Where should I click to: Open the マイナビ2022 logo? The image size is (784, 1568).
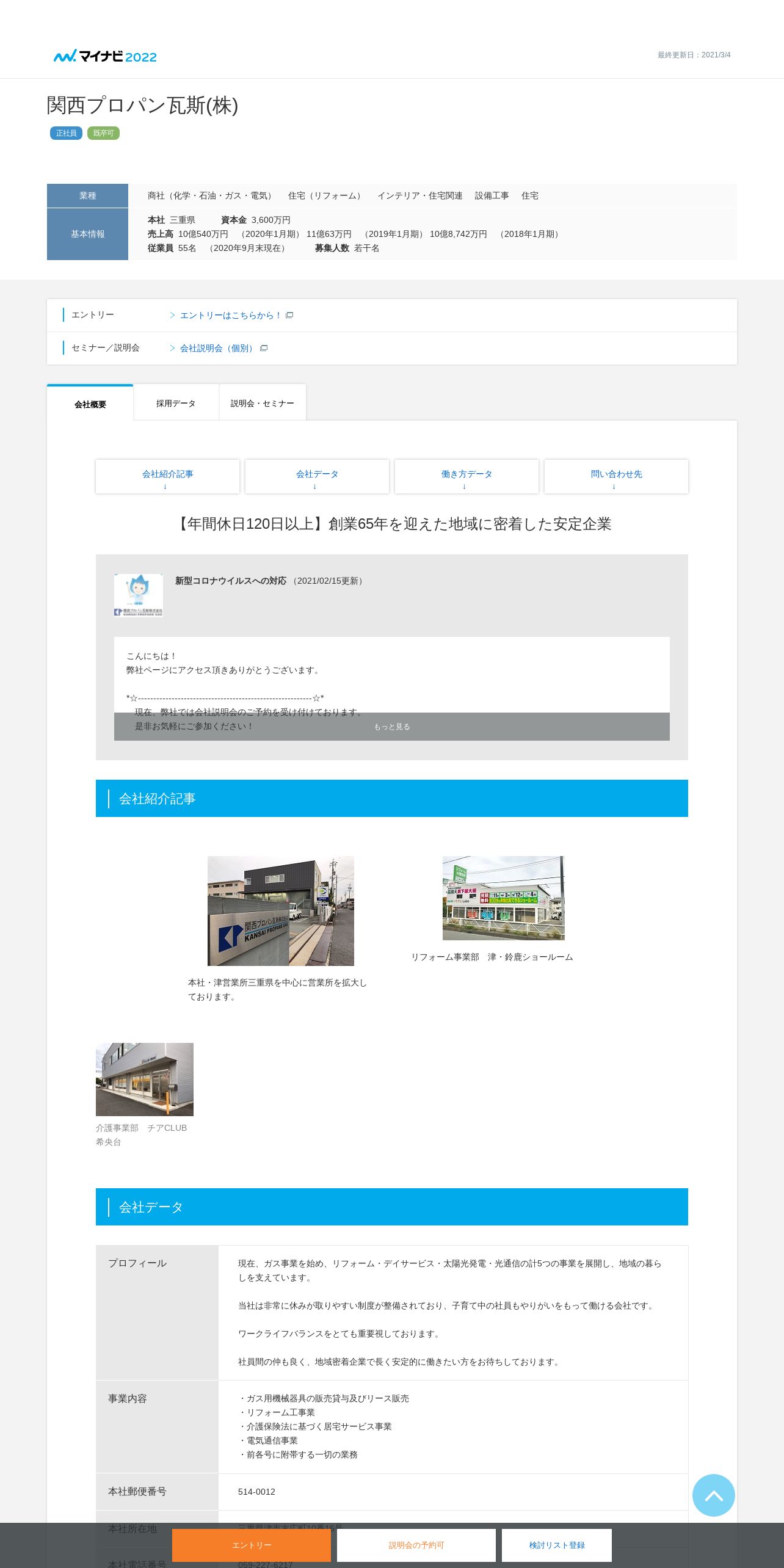[x=105, y=56]
